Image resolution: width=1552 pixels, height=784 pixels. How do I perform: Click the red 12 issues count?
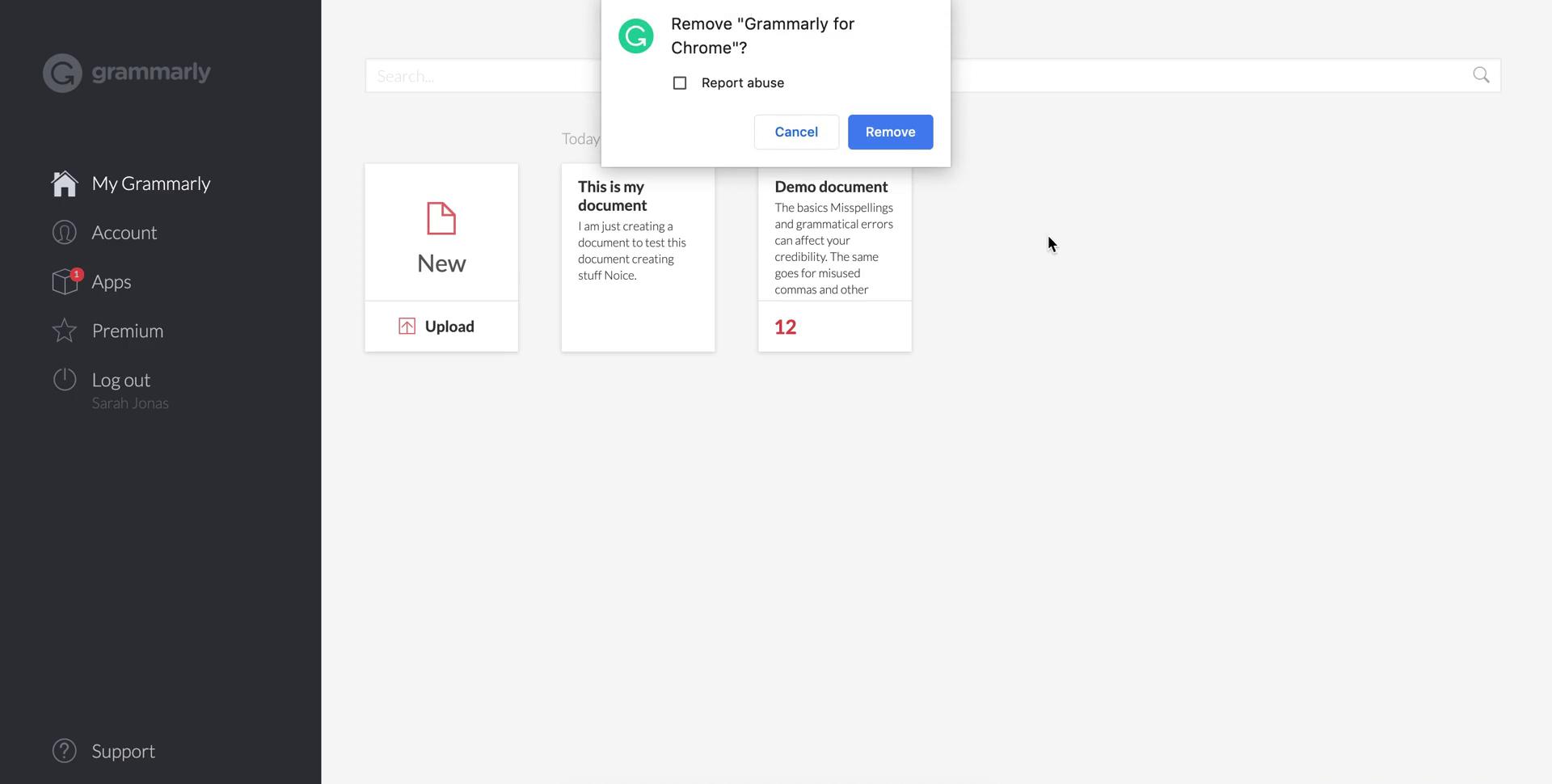pyautogui.click(x=786, y=327)
